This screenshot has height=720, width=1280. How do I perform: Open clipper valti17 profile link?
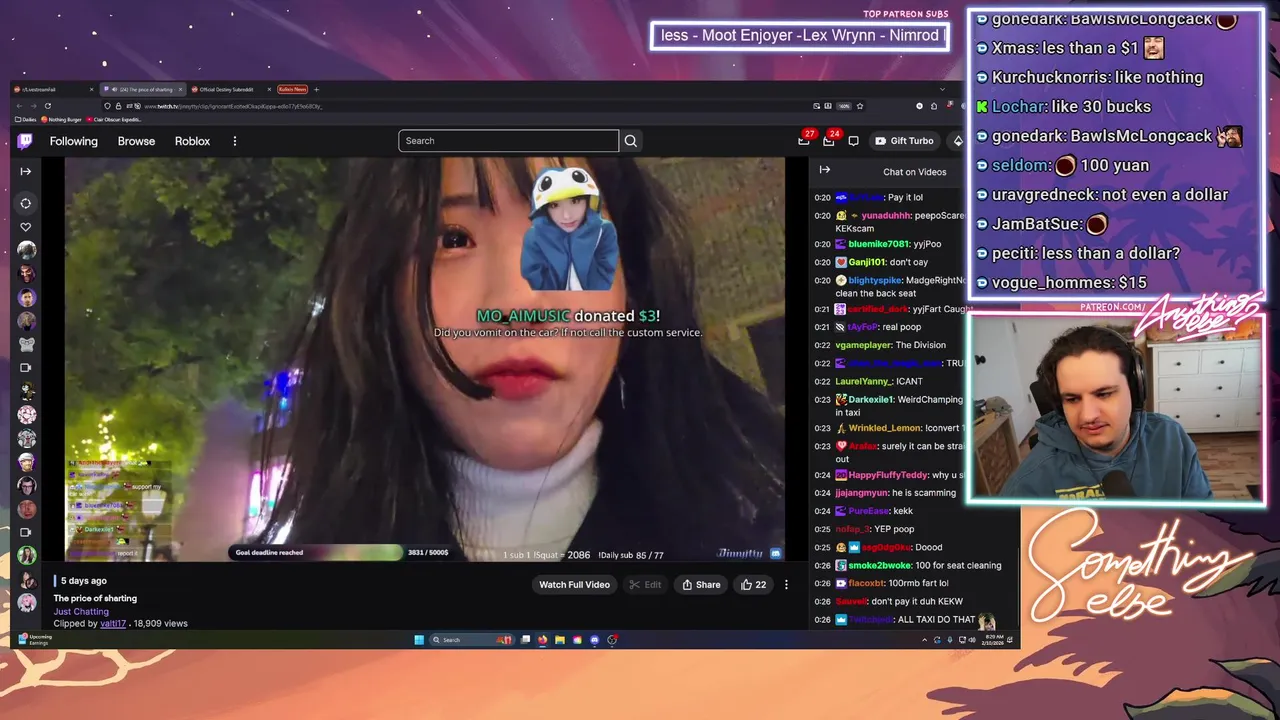coord(113,623)
